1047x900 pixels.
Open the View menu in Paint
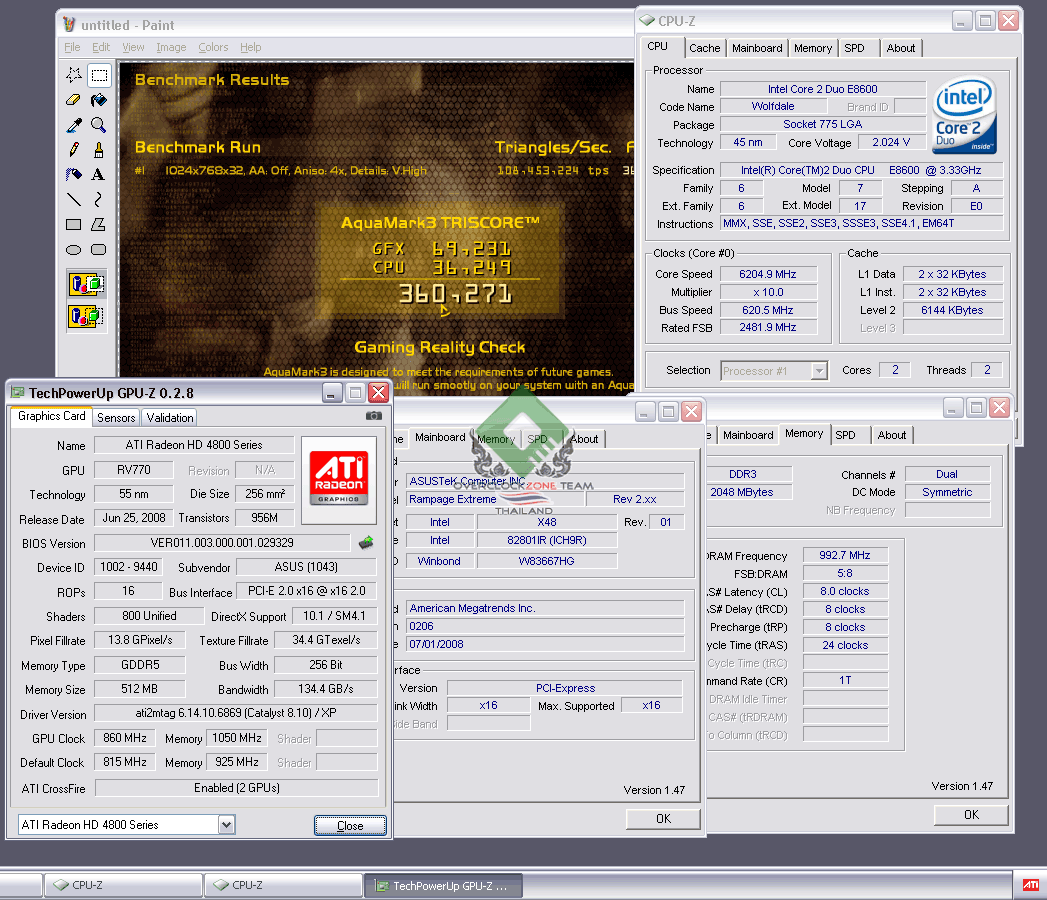(x=133, y=47)
